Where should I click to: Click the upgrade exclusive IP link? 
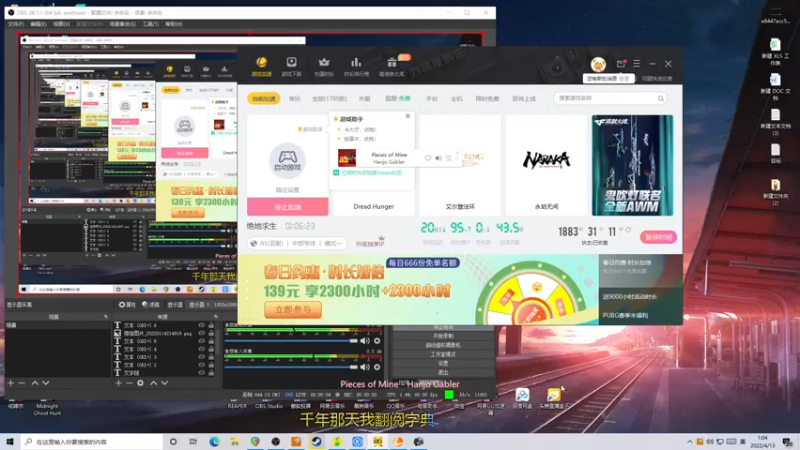click(x=370, y=244)
